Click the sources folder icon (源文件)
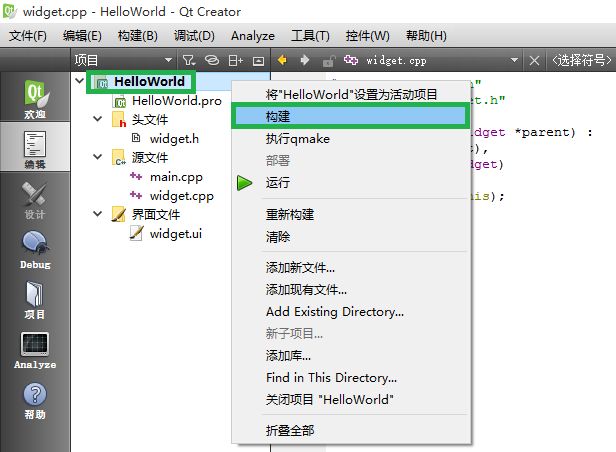616x452 pixels. pyautogui.click(x=119, y=157)
